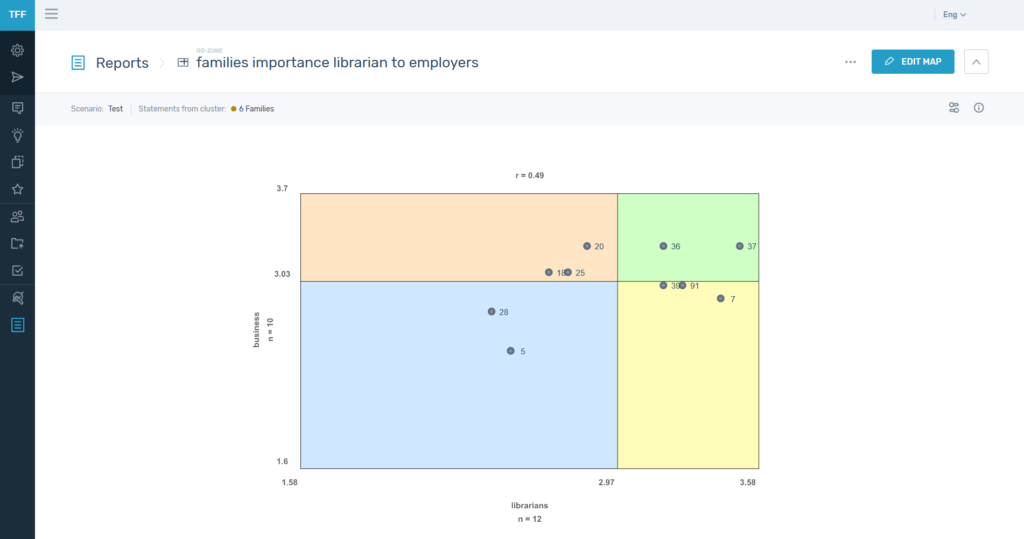The image size is (1024, 539).
Task: Open the settings gear in sidebar
Action: click(x=17, y=50)
